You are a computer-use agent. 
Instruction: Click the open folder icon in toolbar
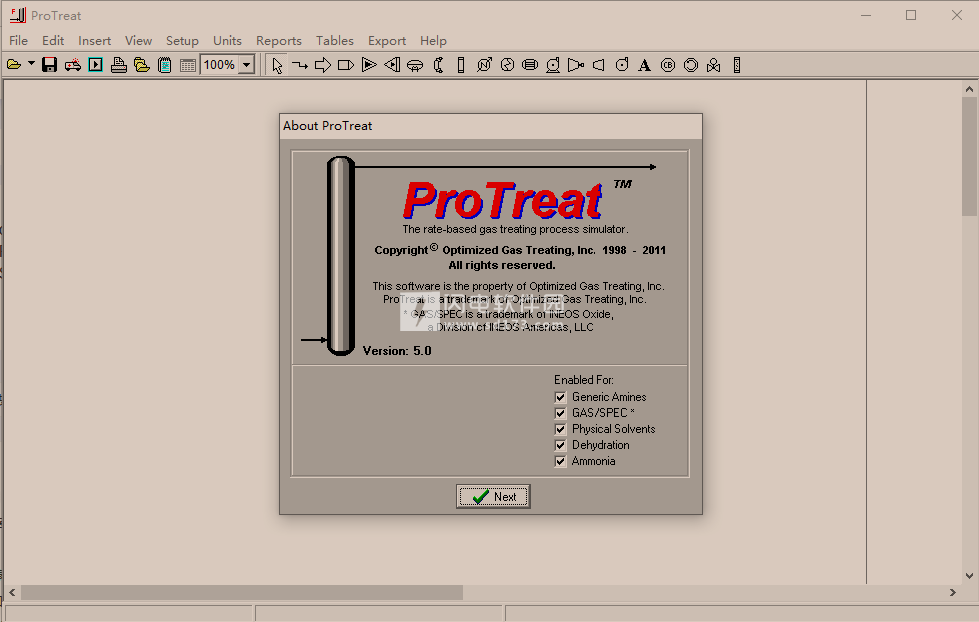[x=14, y=65]
